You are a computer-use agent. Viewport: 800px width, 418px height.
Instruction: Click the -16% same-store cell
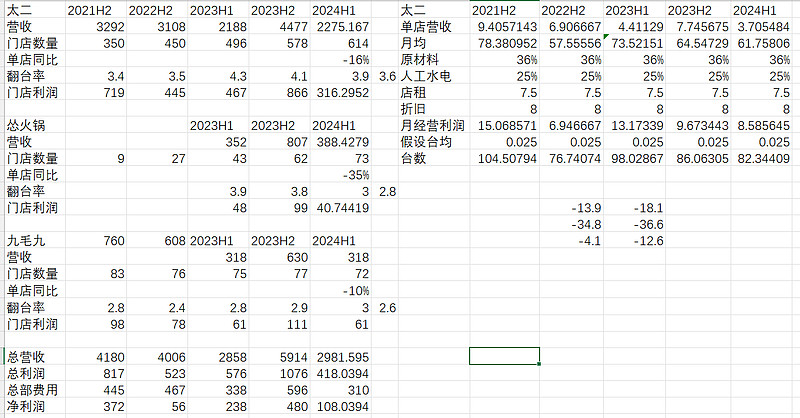pyautogui.click(x=341, y=60)
